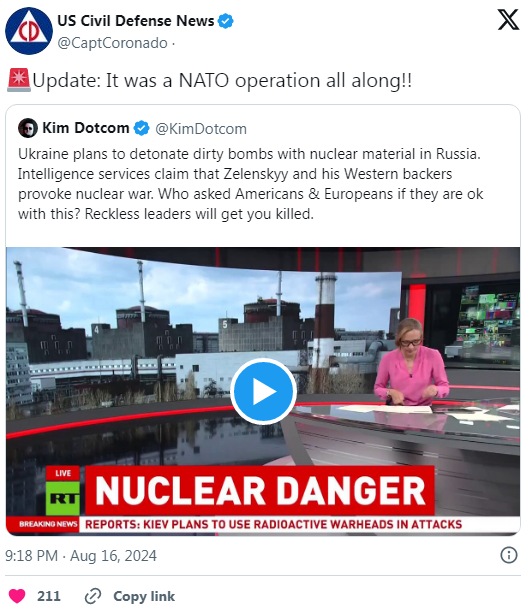Play the embedded RT video
Image resolution: width=532 pixels, height=615 pixels.
(x=263, y=391)
